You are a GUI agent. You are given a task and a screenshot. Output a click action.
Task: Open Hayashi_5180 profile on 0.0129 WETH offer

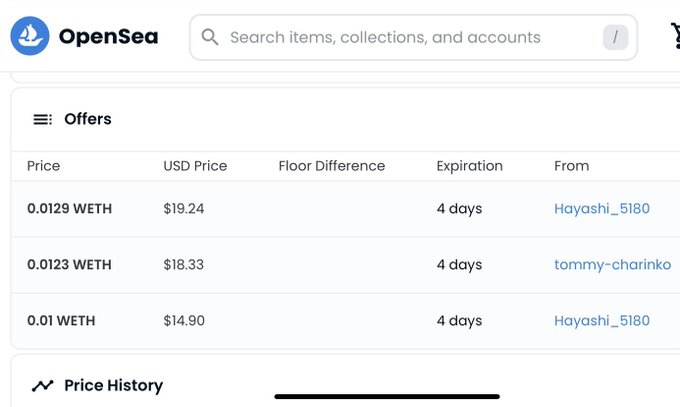coord(601,209)
